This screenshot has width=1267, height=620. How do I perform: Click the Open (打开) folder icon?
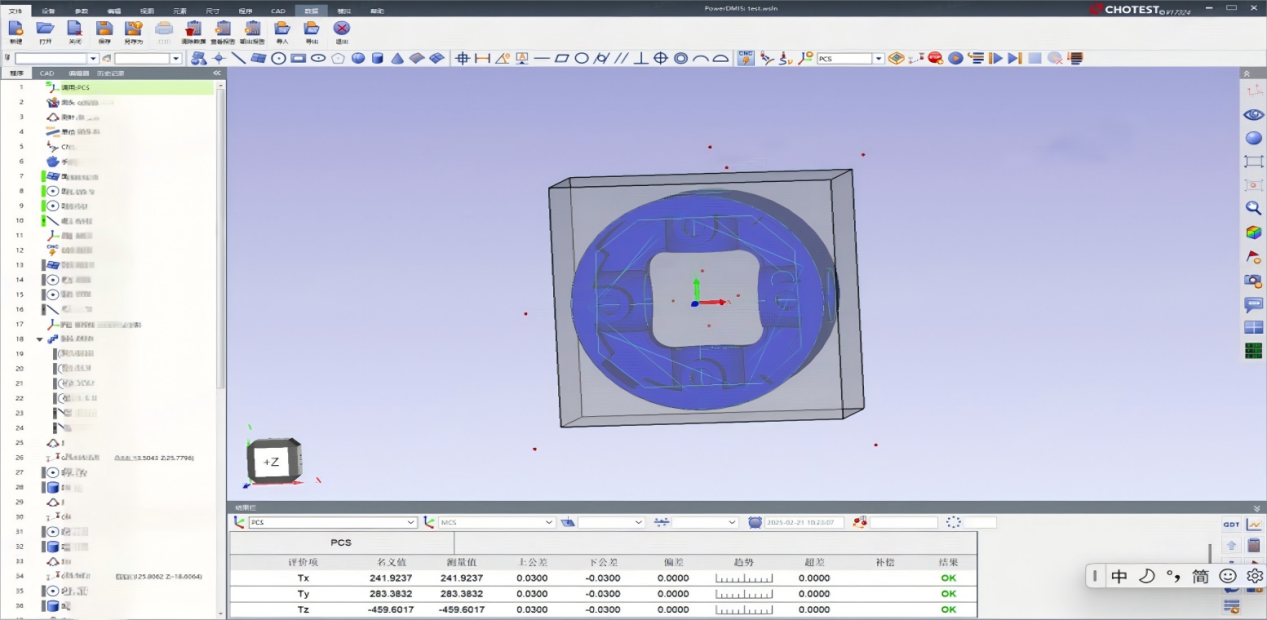[45, 29]
